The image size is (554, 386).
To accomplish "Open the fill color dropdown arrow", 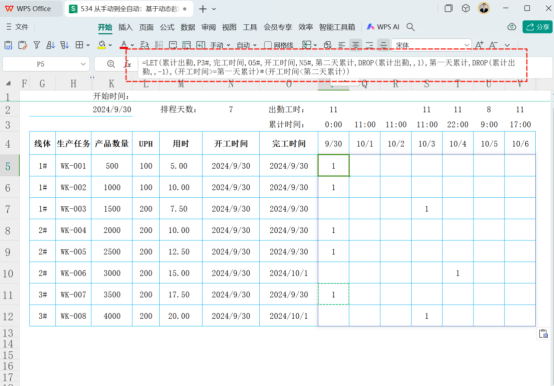I will pyautogui.click(x=110, y=45).
